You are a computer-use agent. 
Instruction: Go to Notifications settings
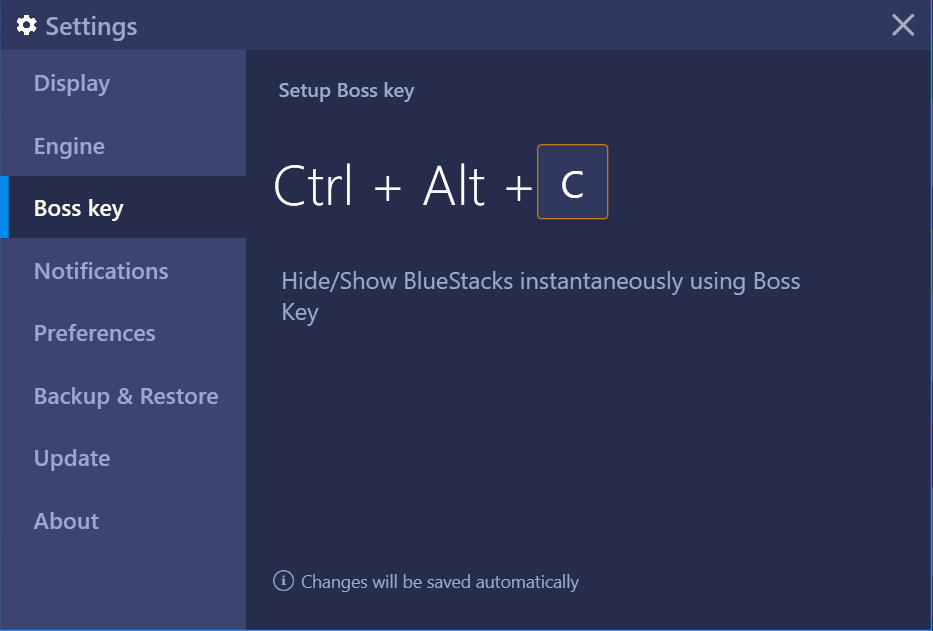pos(123,271)
